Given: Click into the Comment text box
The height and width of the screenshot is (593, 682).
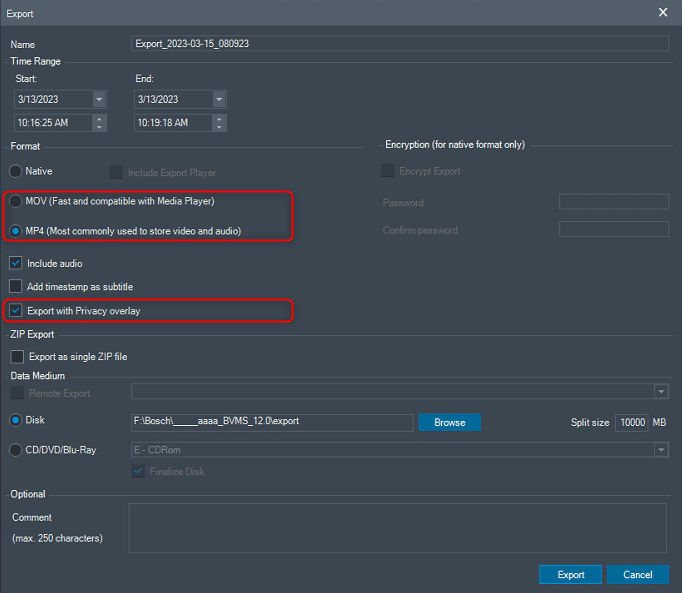Looking at the screenshot, I should (397, 528).
